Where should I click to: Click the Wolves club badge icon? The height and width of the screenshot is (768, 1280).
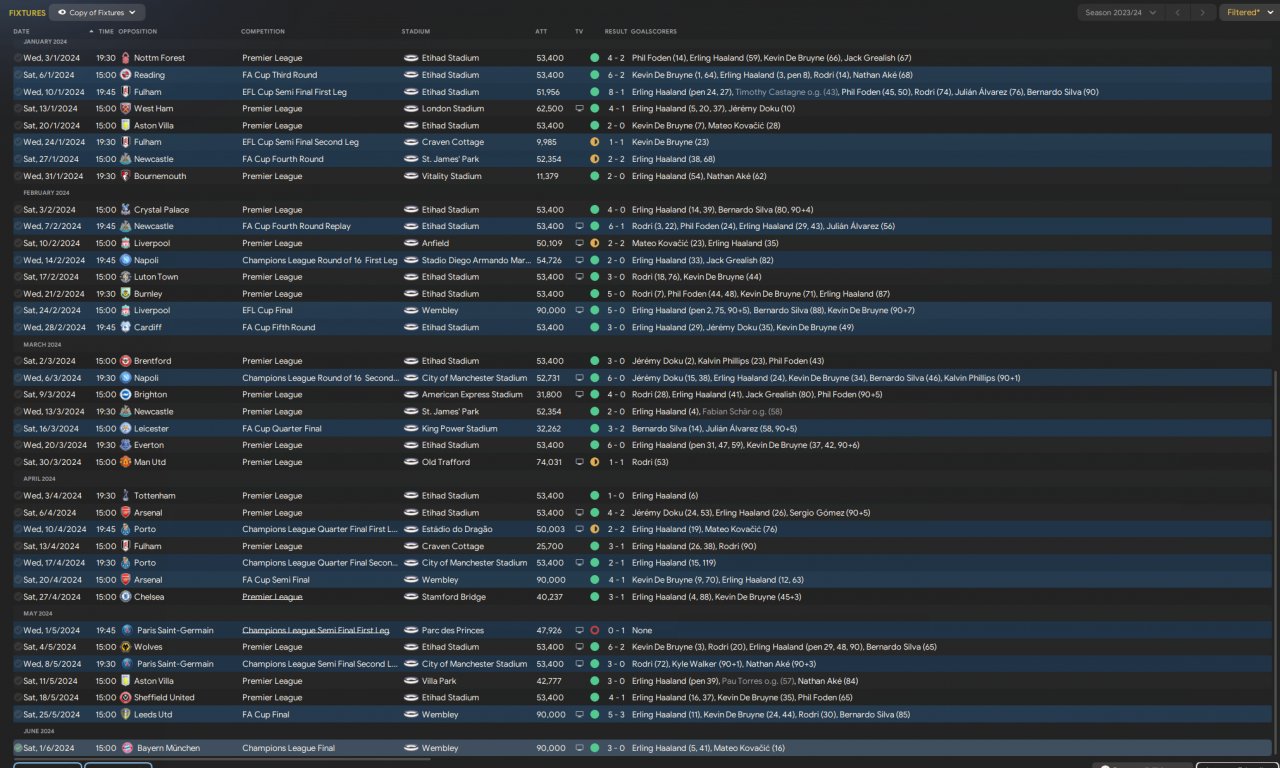pyautogui.click(x=125, y=647)
